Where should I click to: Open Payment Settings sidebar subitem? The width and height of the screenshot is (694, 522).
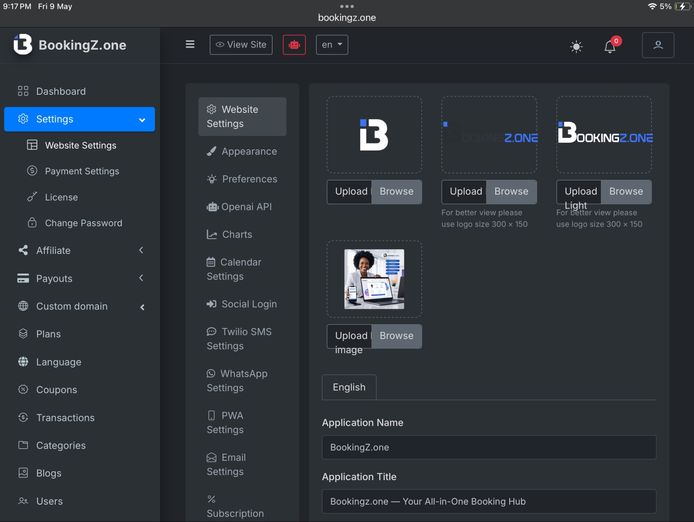tap(80, 171)
